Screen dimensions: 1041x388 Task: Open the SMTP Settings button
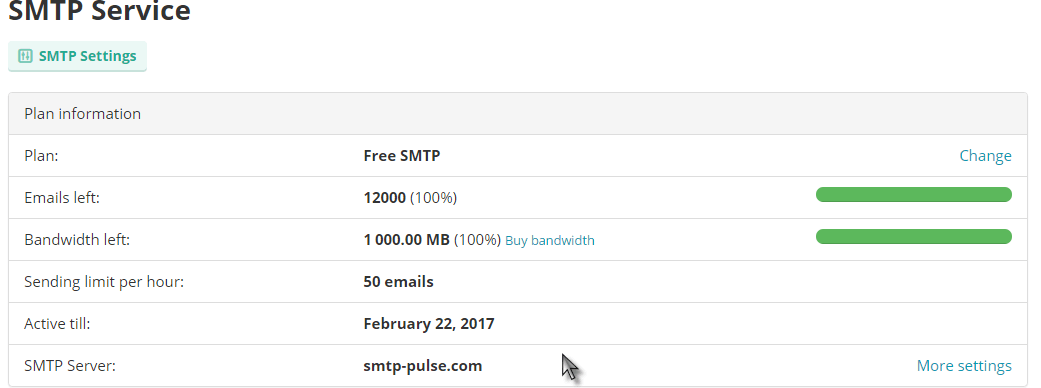tap(77, 56)
